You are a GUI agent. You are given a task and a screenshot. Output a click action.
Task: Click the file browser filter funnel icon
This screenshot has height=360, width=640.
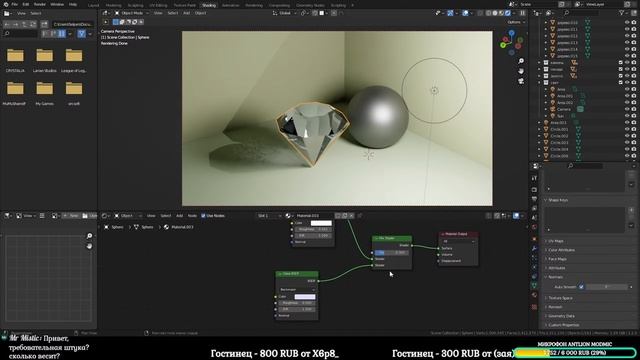pos(82,34)
